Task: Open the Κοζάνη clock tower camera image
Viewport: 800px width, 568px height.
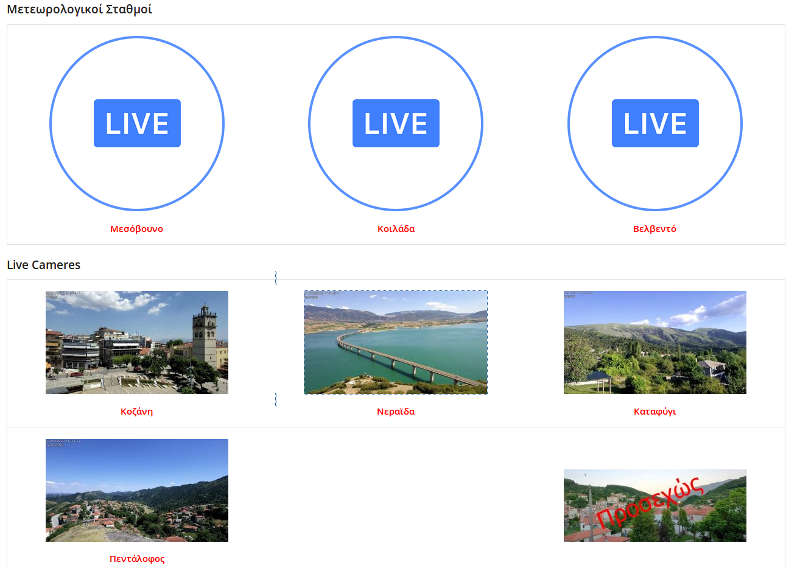Action: pyautogui.click(x=137, y=342)
